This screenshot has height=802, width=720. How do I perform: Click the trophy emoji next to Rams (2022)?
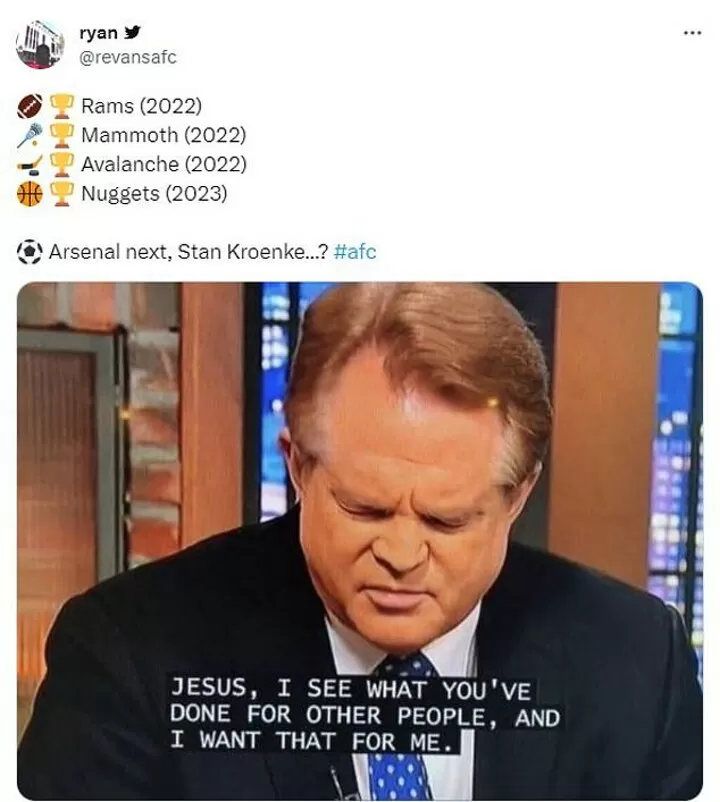pos(61,106)
